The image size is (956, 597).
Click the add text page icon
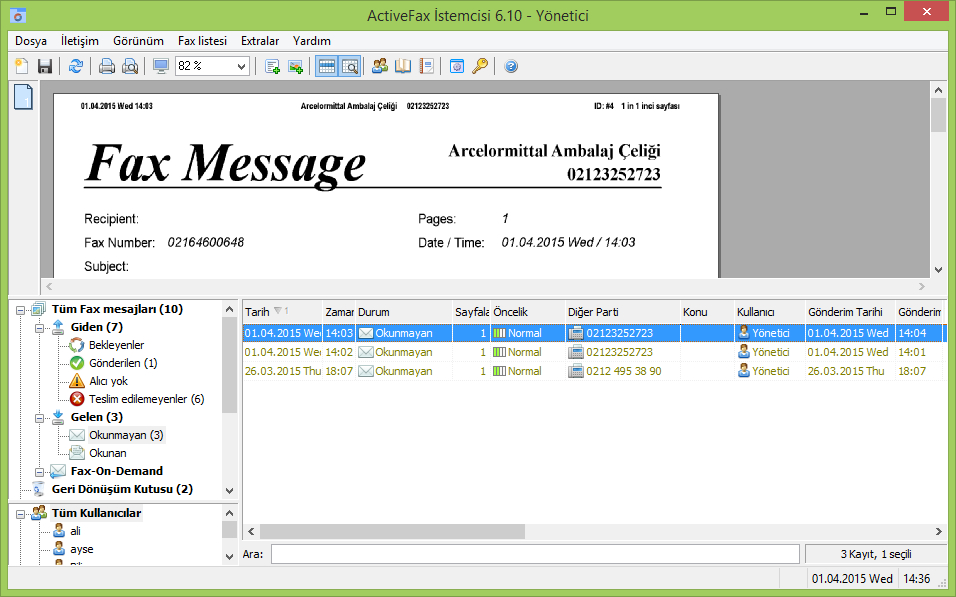273,66
